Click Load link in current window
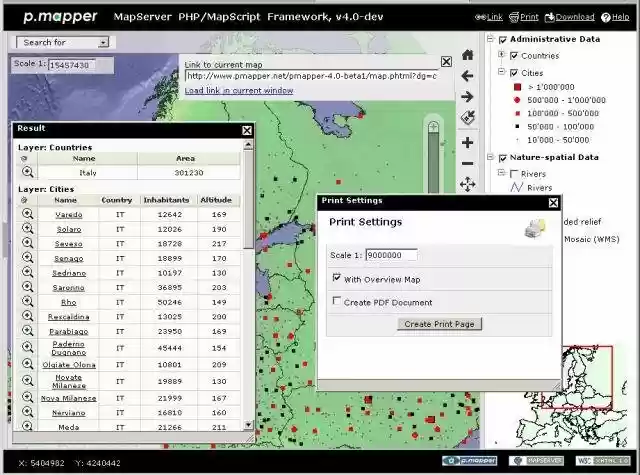This screenshot has height=475, width=640. point(239,91)
